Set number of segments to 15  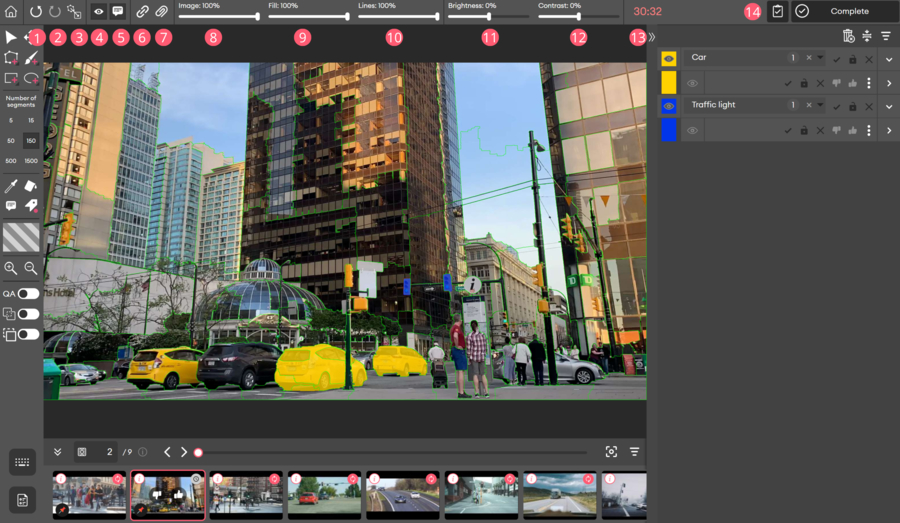(x=31, y=121)
